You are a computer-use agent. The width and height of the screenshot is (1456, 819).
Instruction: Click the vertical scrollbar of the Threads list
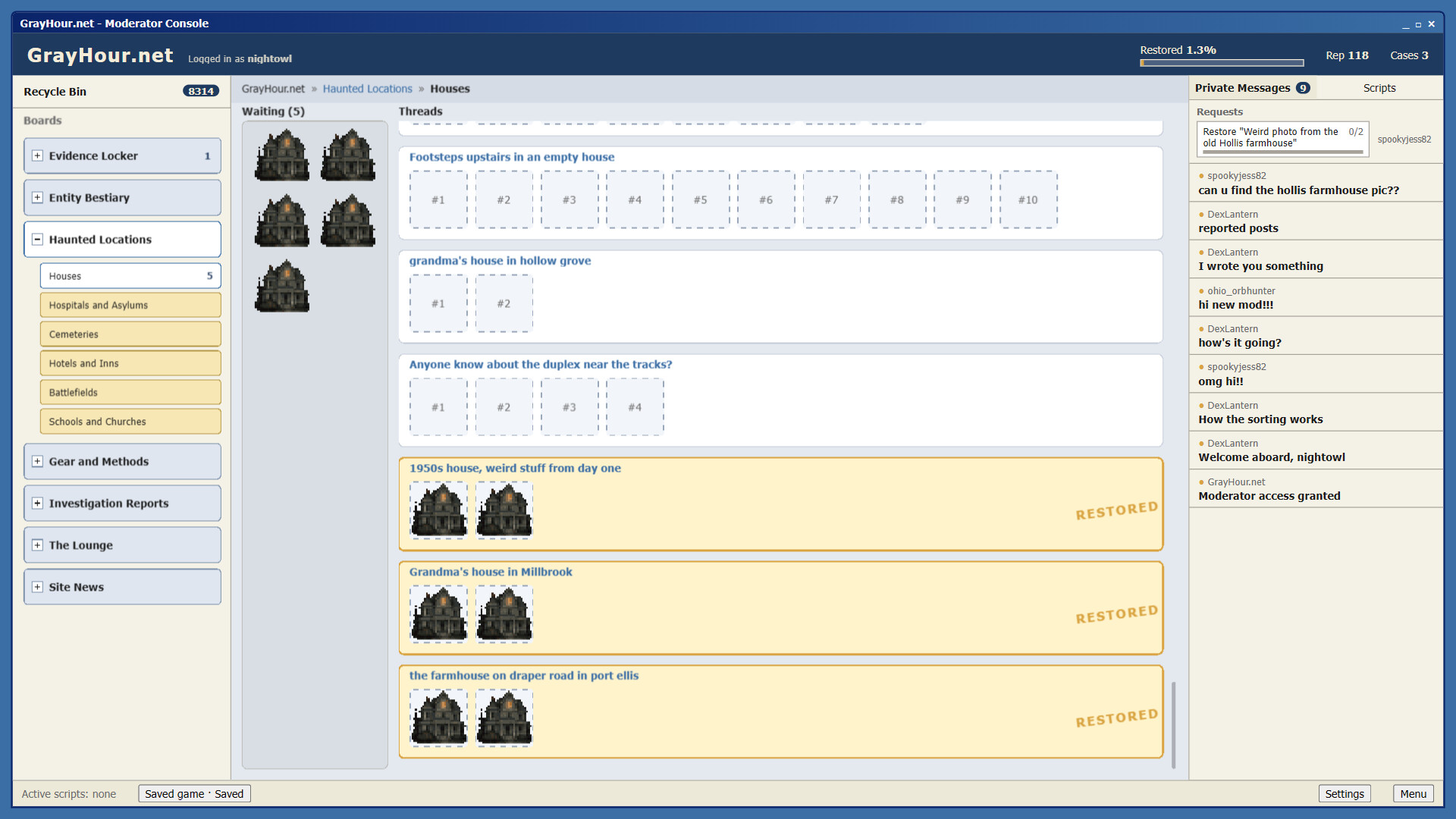click(1173, 724)
